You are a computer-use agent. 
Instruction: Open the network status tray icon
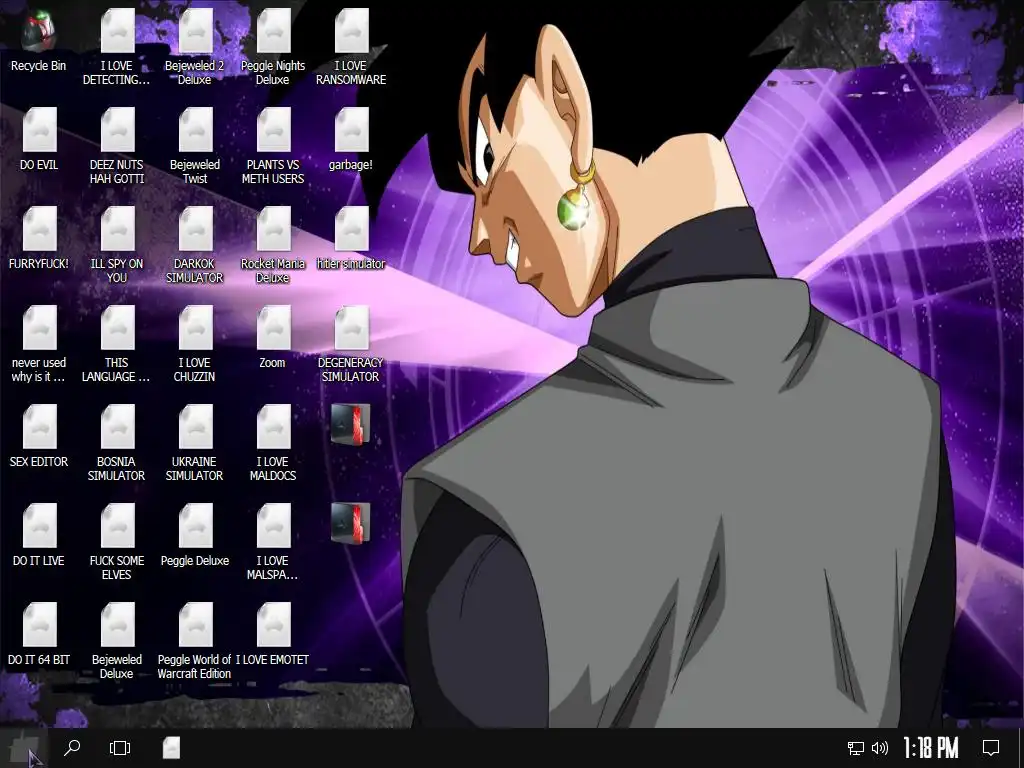(x=856, y=748)
